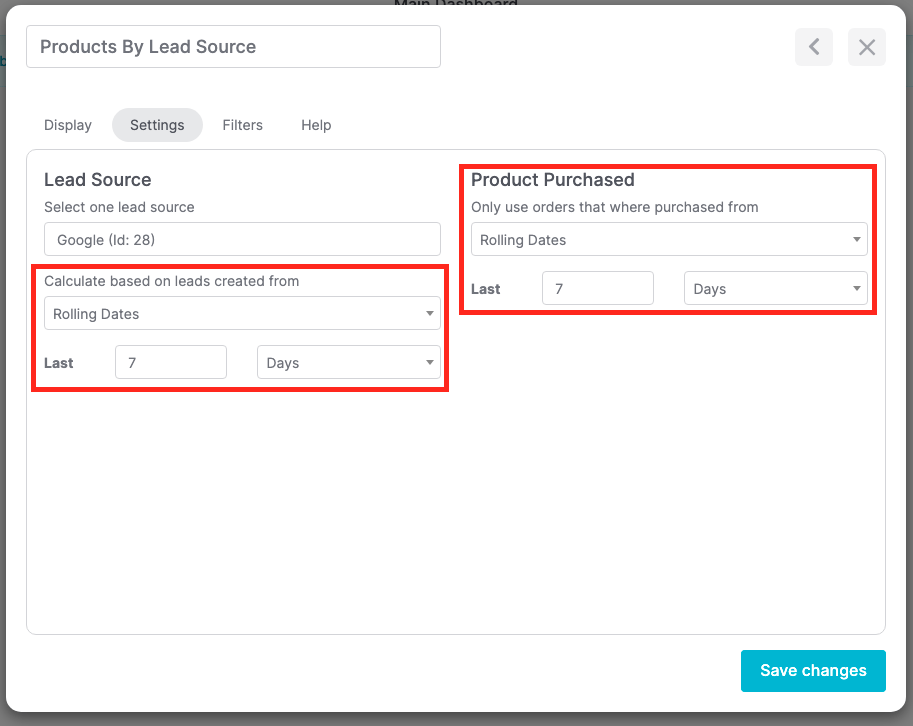This screenshot has width=913, height=726.
Task: Open the Rolling Dates dropdown for lead creation dates
Action: (x=242, y=313)
